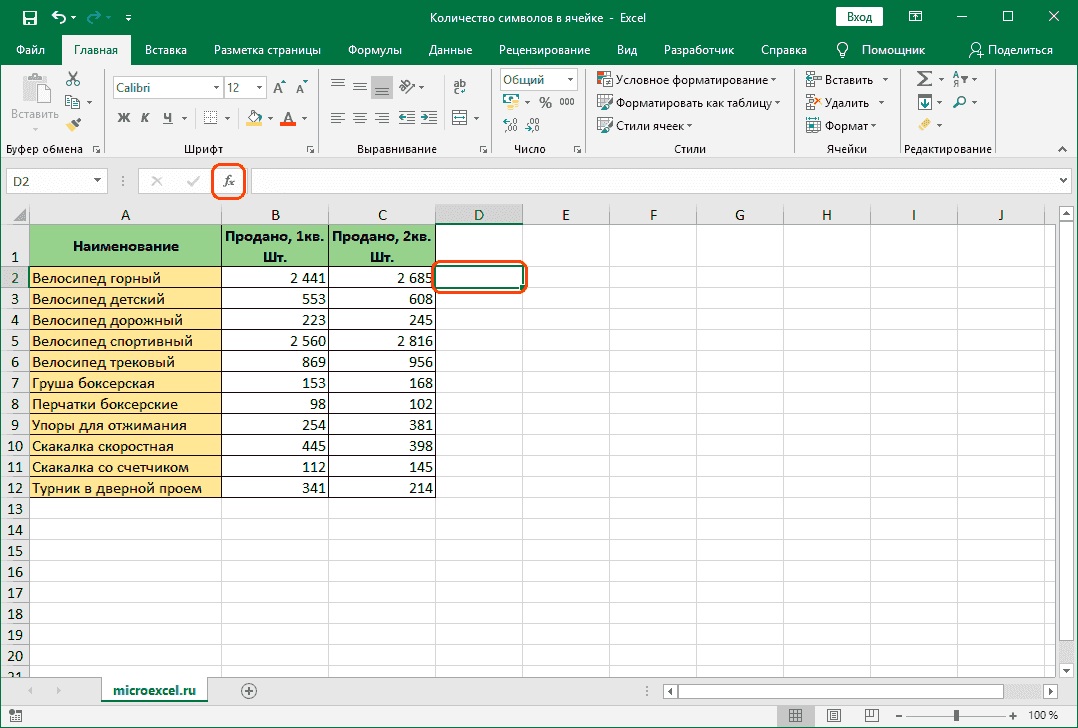This screenshot has width=1078, height=728.
Task: Select the Format Painter brush icon
Action: tap(73, 125)
